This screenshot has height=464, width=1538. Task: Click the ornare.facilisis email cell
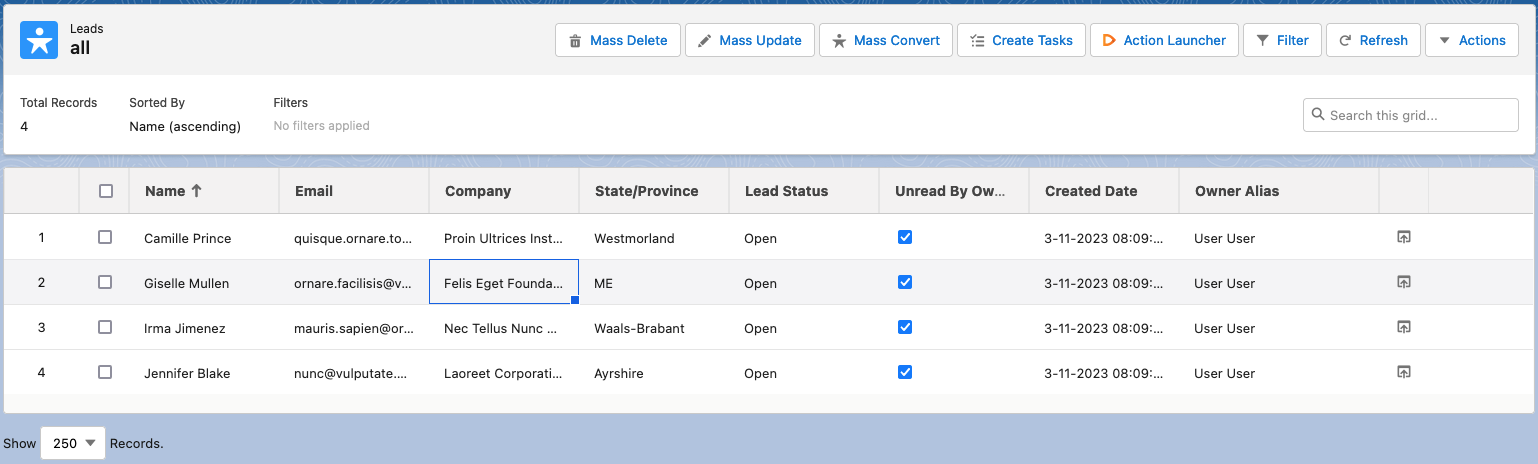pyautogui.click(x=354, y=283)
